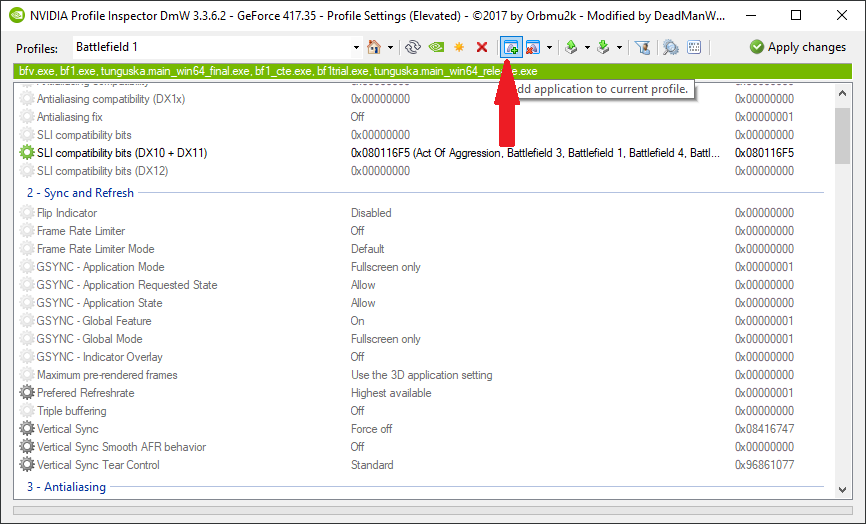
Task: Click the On value of GSYNC Global Feature
Action: tap(357, 321)
